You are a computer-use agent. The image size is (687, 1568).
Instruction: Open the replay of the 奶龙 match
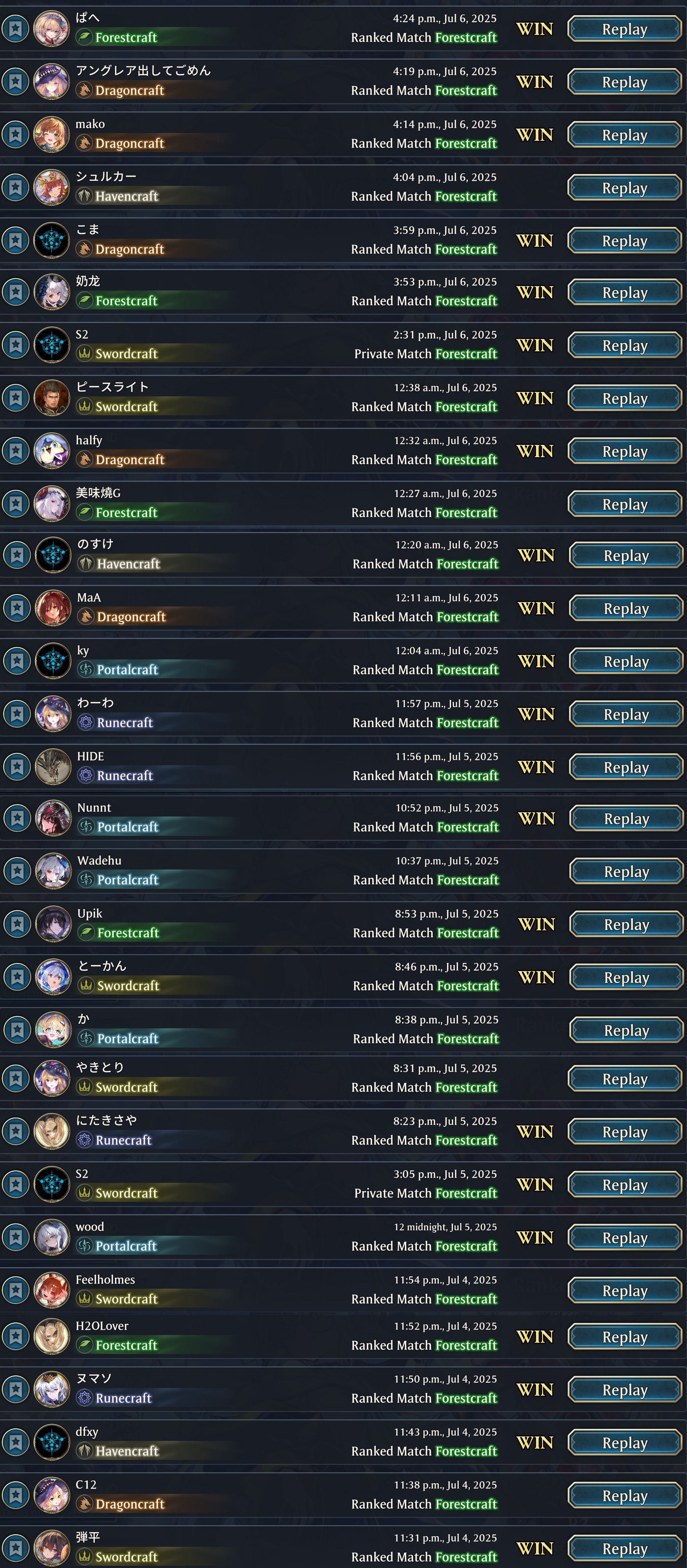pos(624,292)
